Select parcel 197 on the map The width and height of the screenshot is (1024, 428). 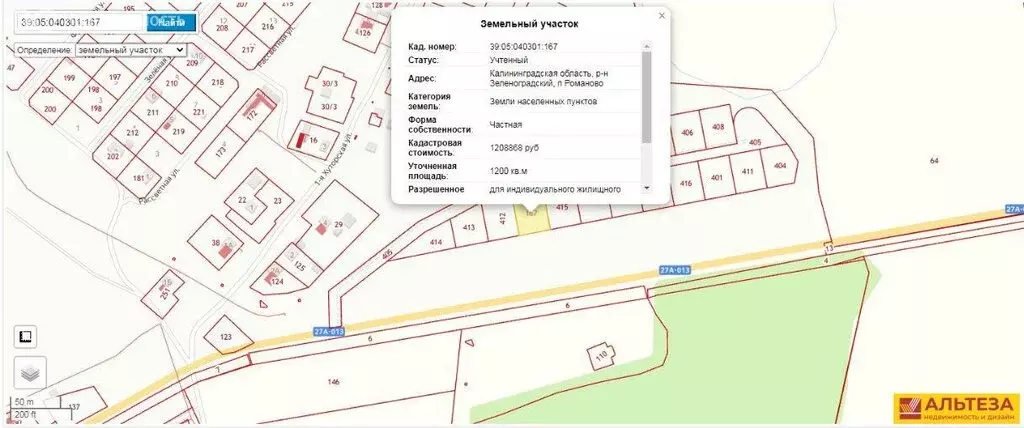[114, 77]
